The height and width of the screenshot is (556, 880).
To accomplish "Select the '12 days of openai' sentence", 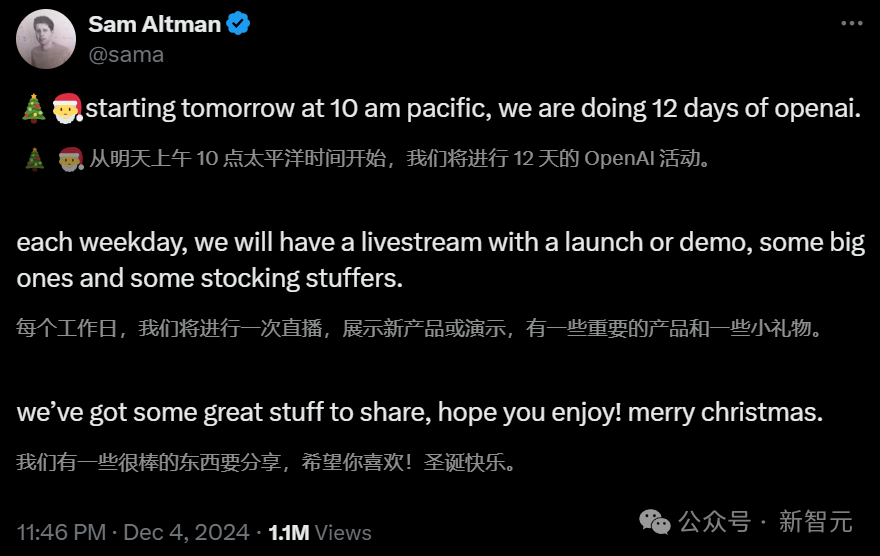I will coord(473,108).
